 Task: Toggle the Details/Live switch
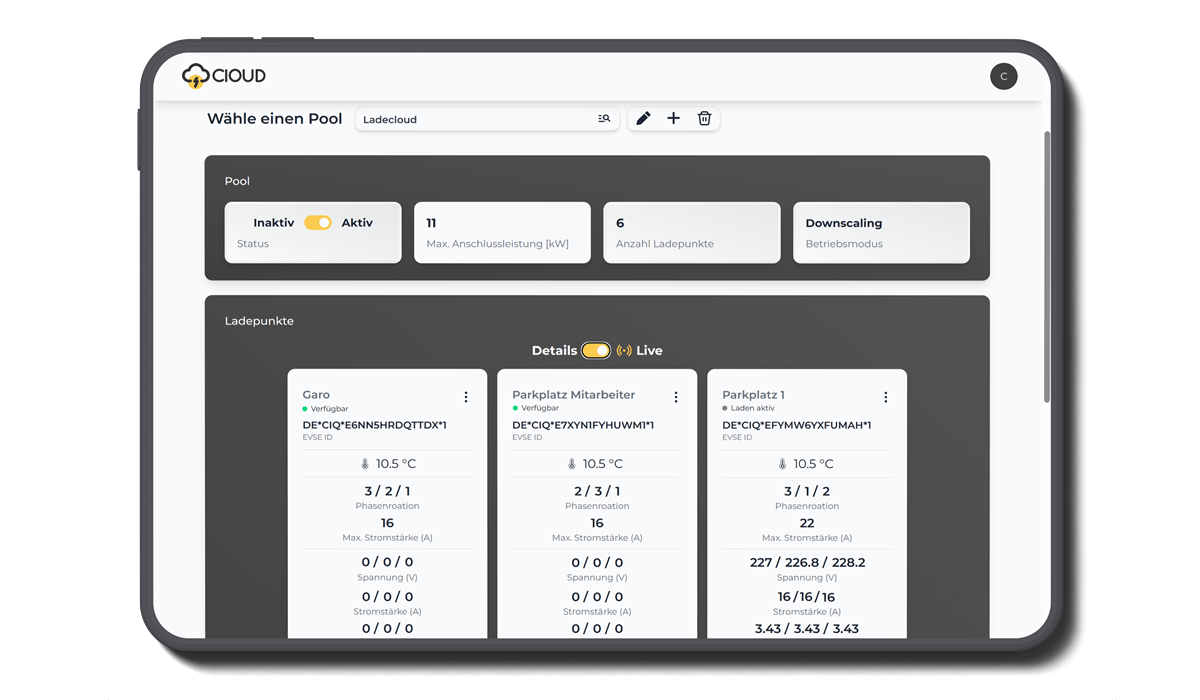click(x=596, y=351)
